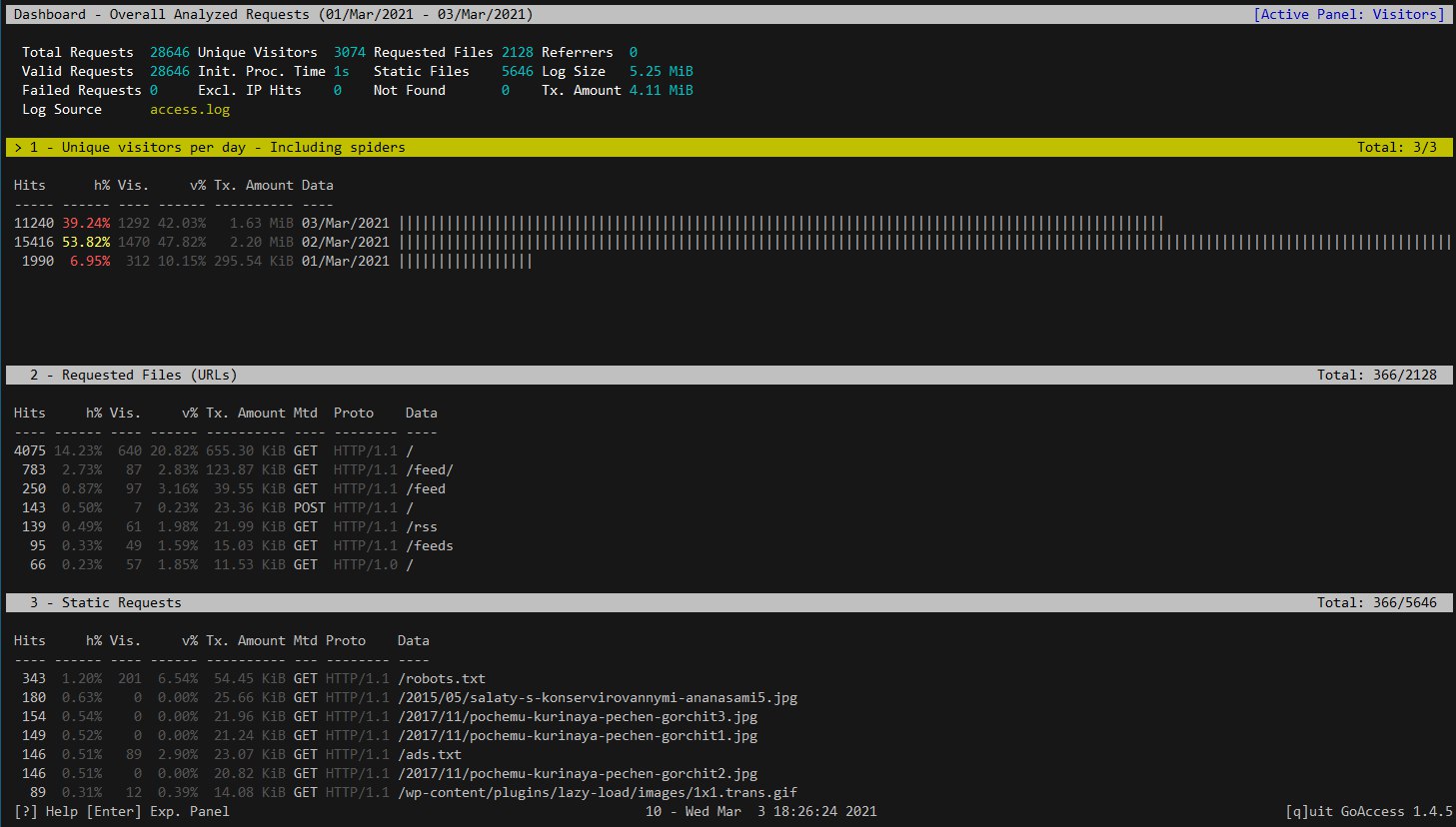Click the 01/Mar/2021 visitors row date
Image resolution: width=1456 pixels, height=827 pixels.
(x=345, y=261)
